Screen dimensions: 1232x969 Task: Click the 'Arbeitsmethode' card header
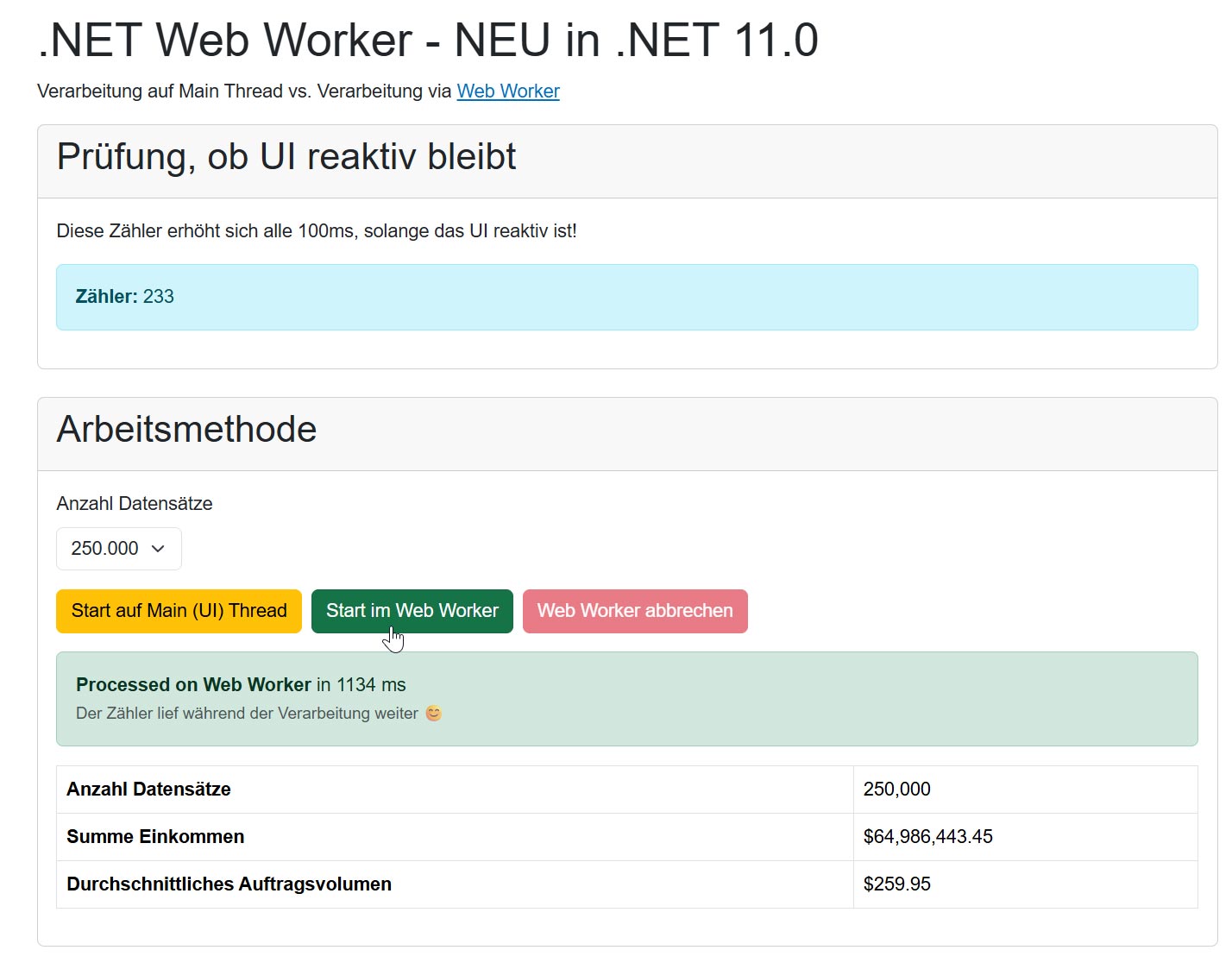185,430
